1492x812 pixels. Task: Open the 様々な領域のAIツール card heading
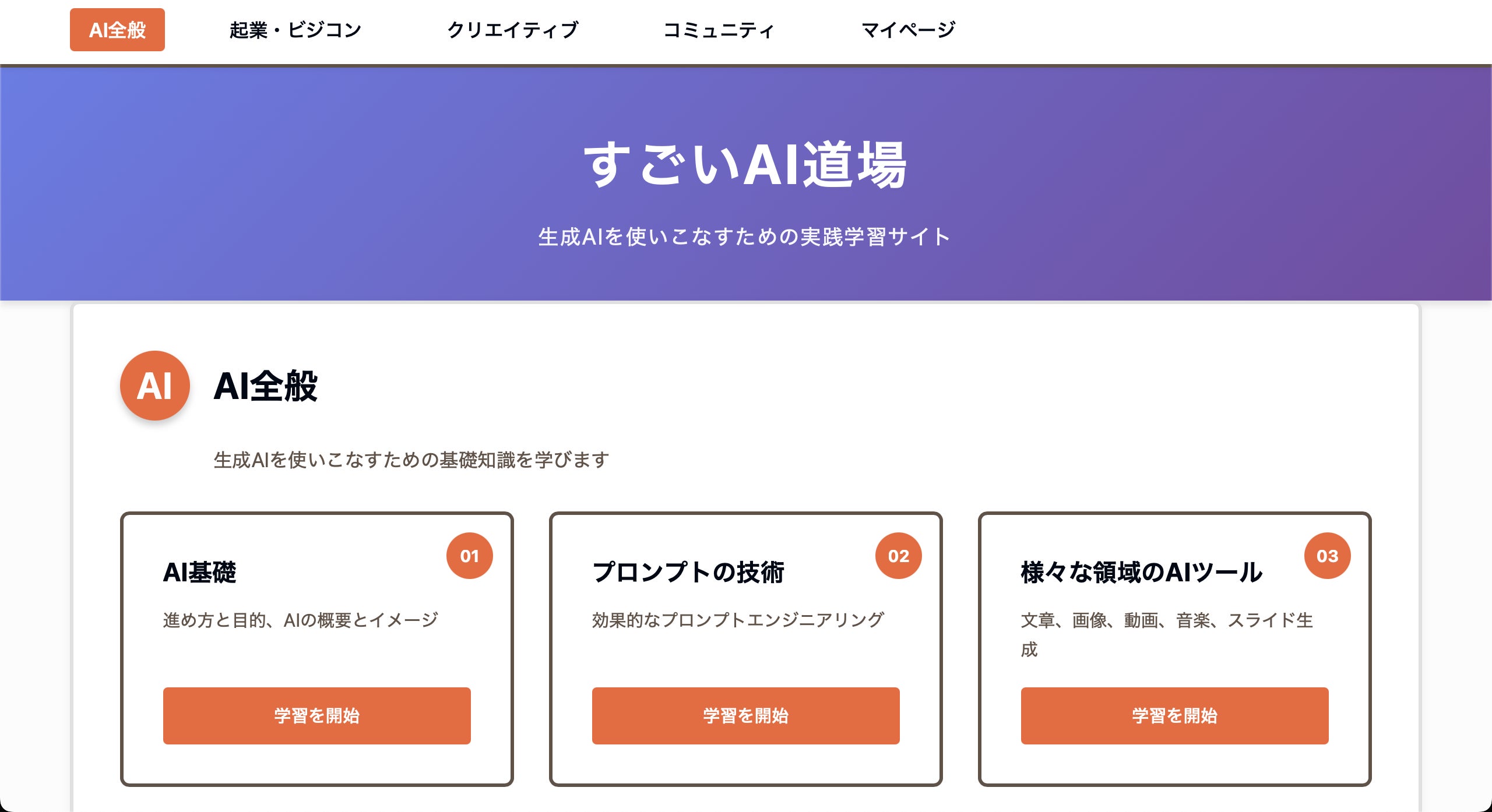pyautogui.click(x=1141, y=572)
